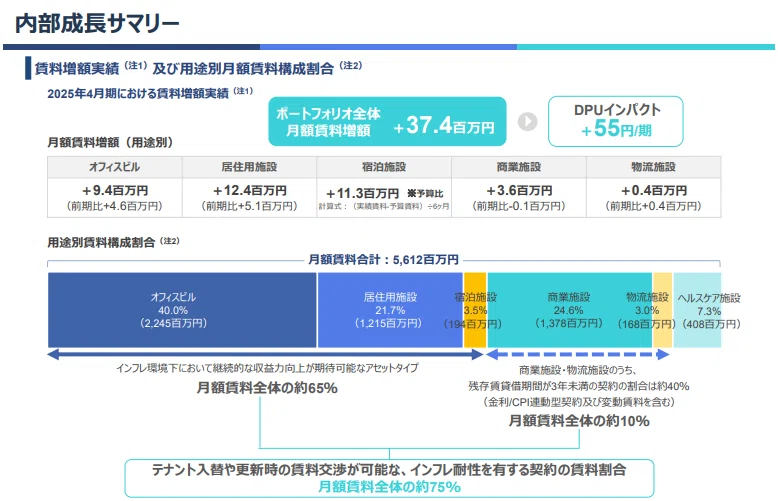Click the 金利/CPI連動型契約 parenthetical line
The height and width of the screenshot is (501, 778).
[x=579, y=402]
